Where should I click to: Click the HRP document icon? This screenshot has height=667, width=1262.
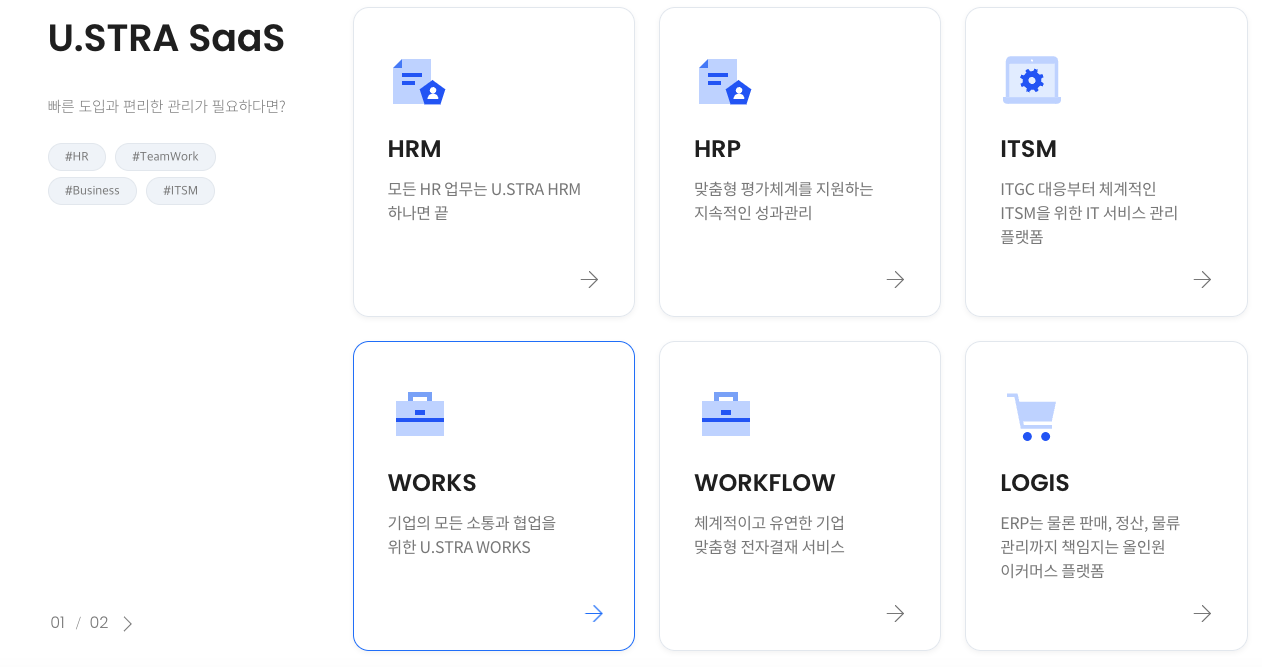tap(724, 81)
